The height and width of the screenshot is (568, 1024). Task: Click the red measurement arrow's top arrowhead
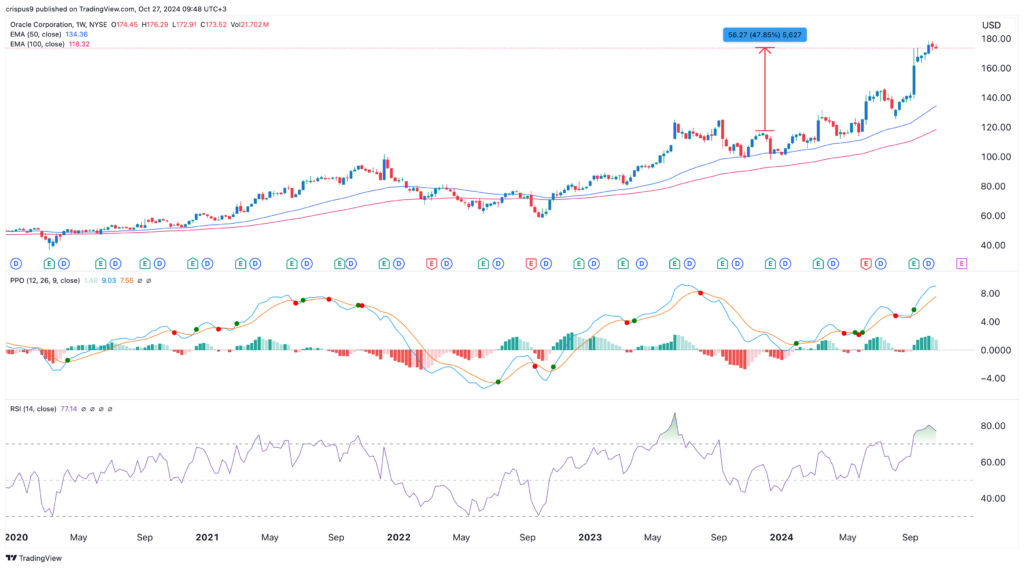[x=765, y=50]
